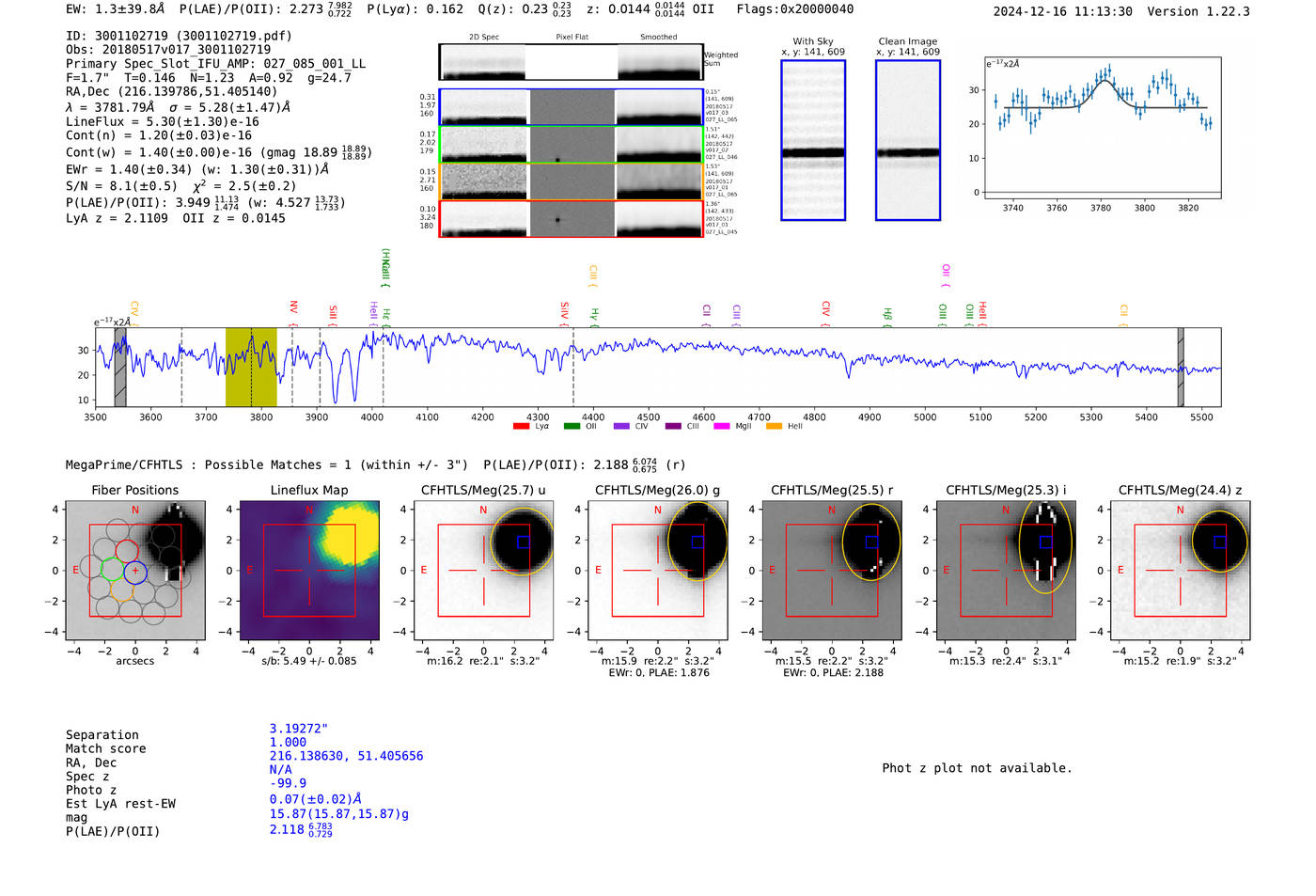Click the Phot z plot not available message
This screenshot has width=1316, height=896.
pos(977,768)
